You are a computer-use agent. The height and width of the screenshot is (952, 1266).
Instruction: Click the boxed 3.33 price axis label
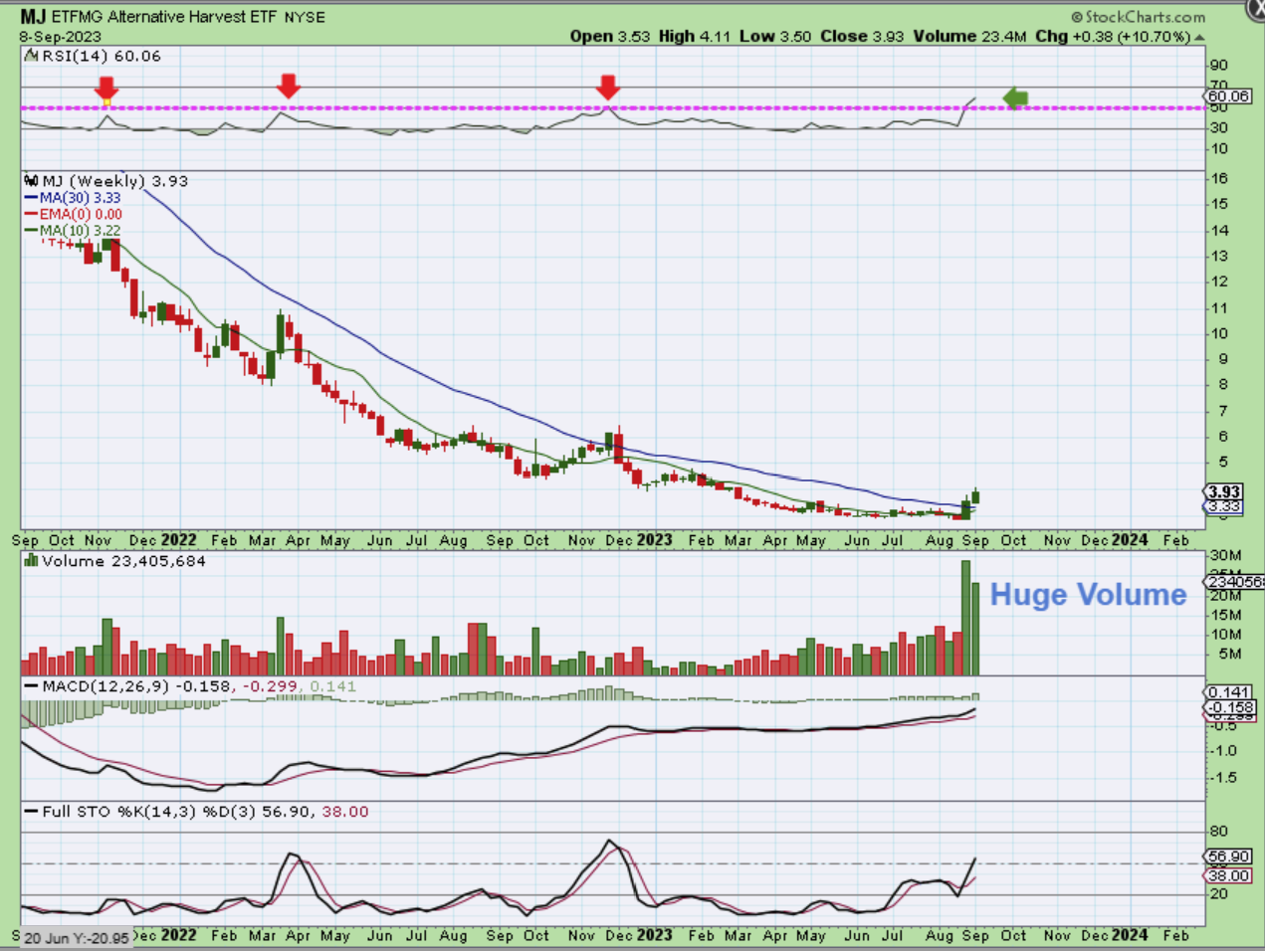(1224, 506)
